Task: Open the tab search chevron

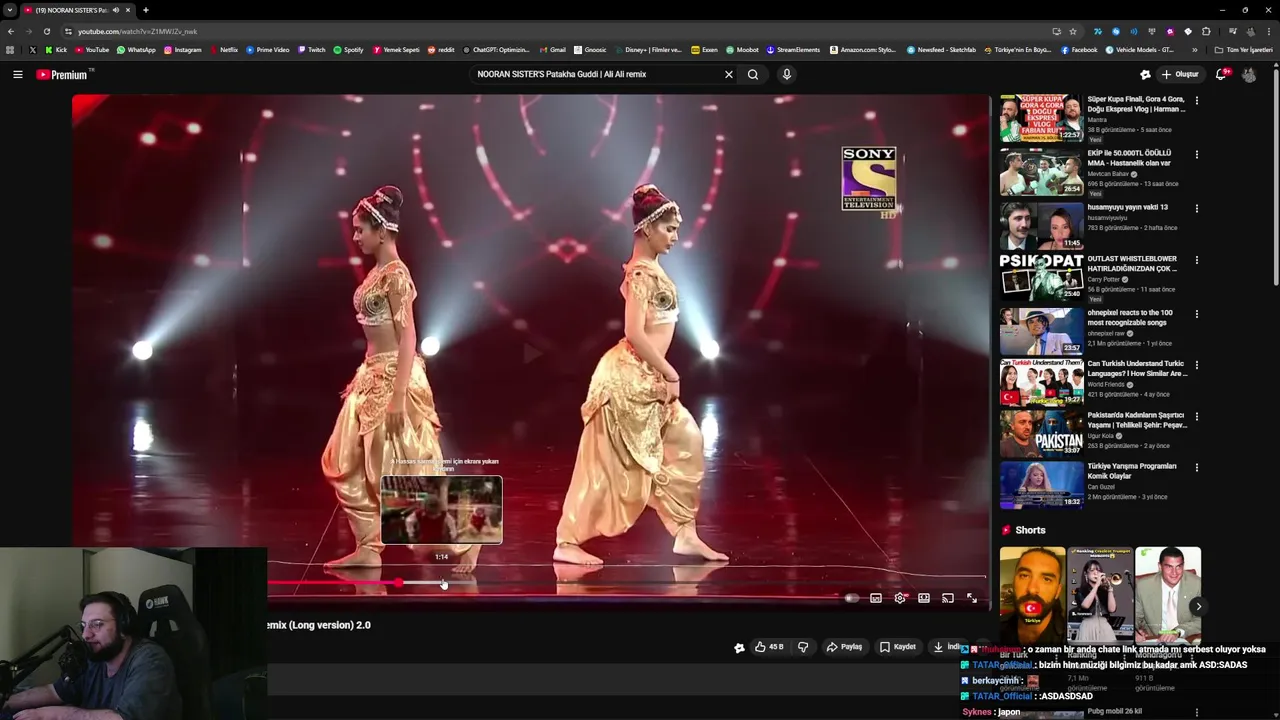Action: click(9, 10)
